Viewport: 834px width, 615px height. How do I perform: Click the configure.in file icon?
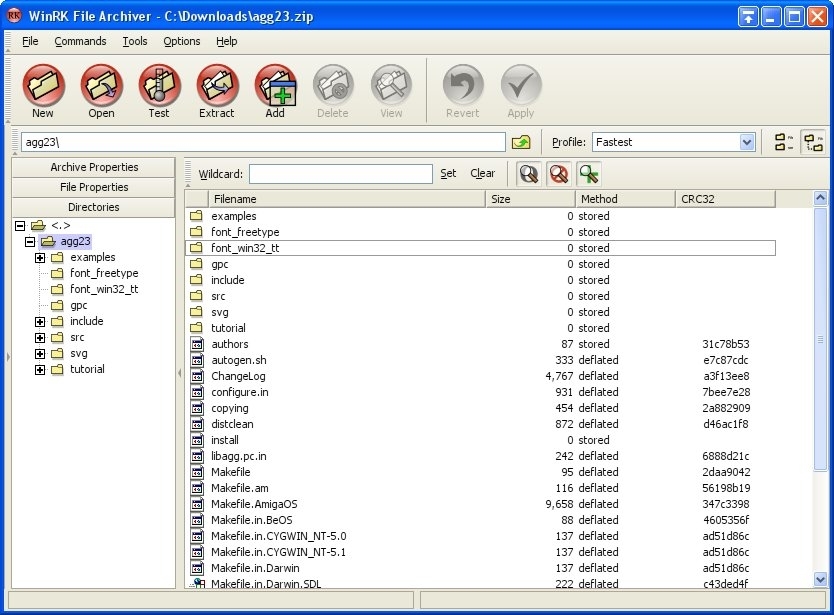coord(197,392)
